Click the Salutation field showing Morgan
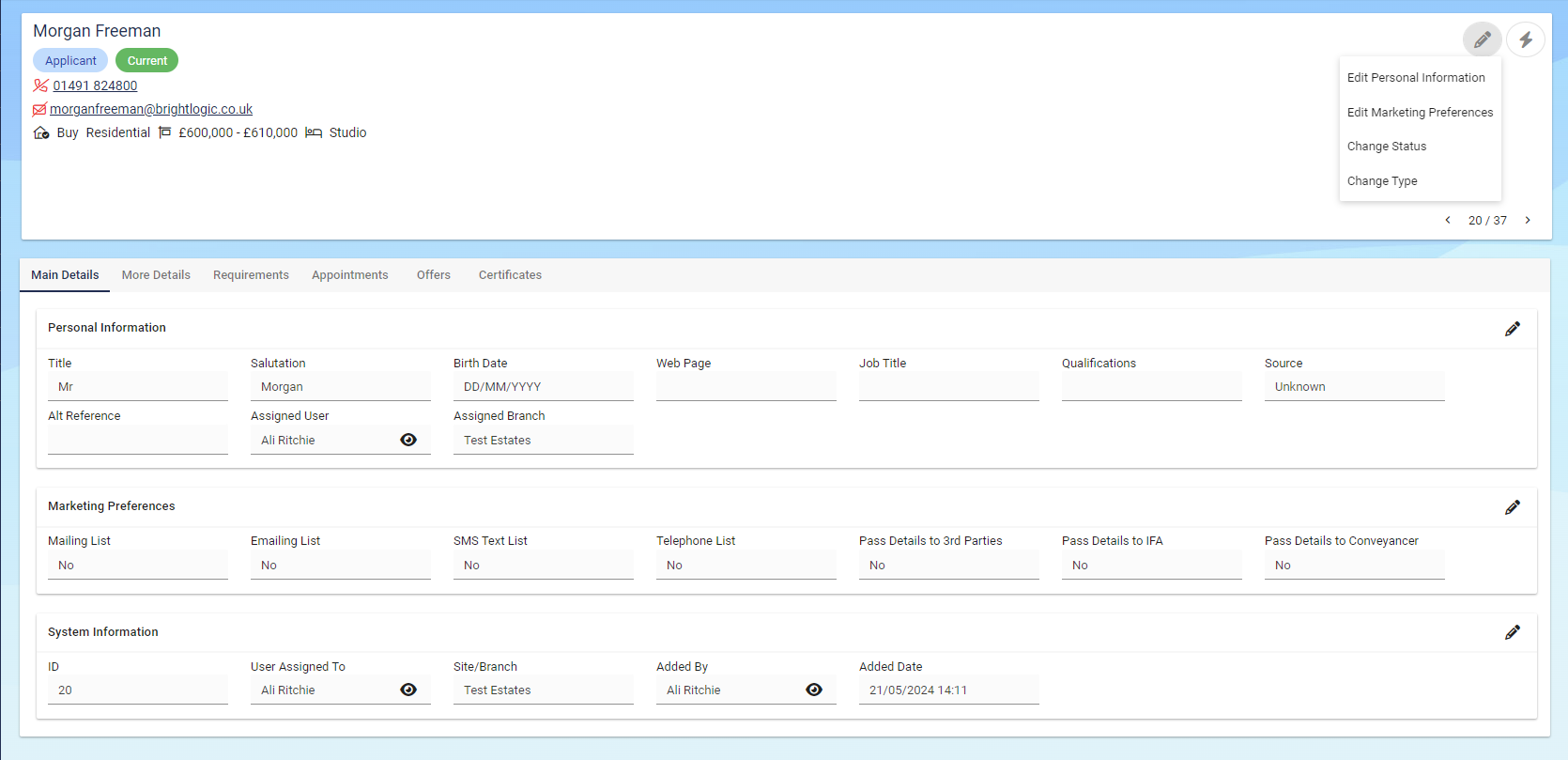This screenshot has width=1568, height=760. (341, 387)
